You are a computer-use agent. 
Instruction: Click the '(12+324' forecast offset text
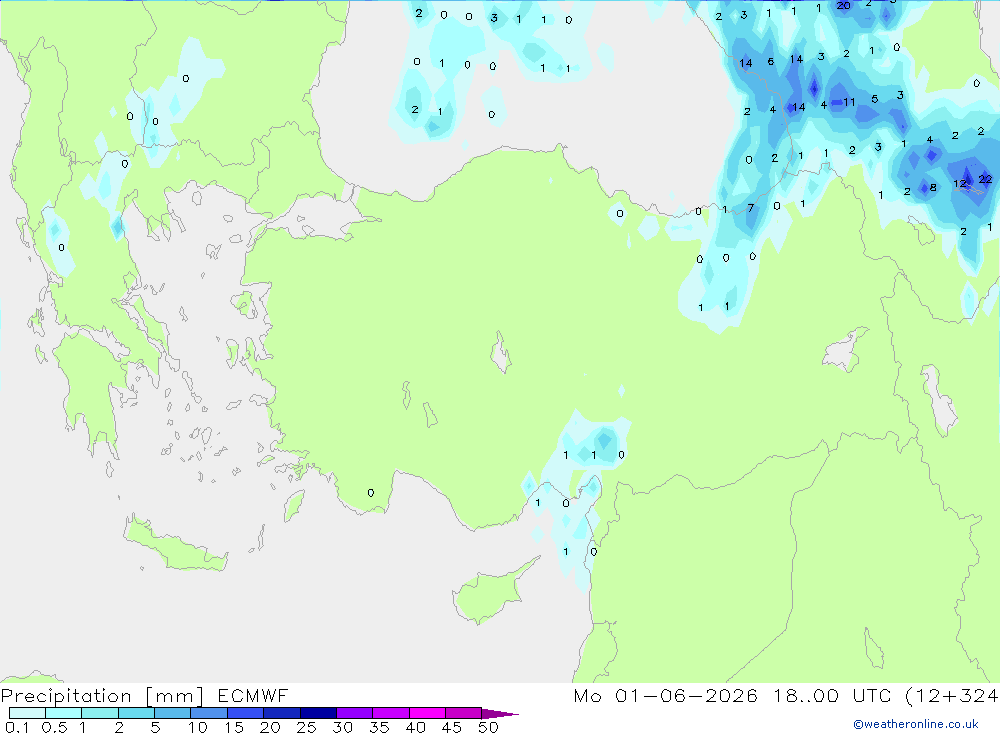click(952, 695)
